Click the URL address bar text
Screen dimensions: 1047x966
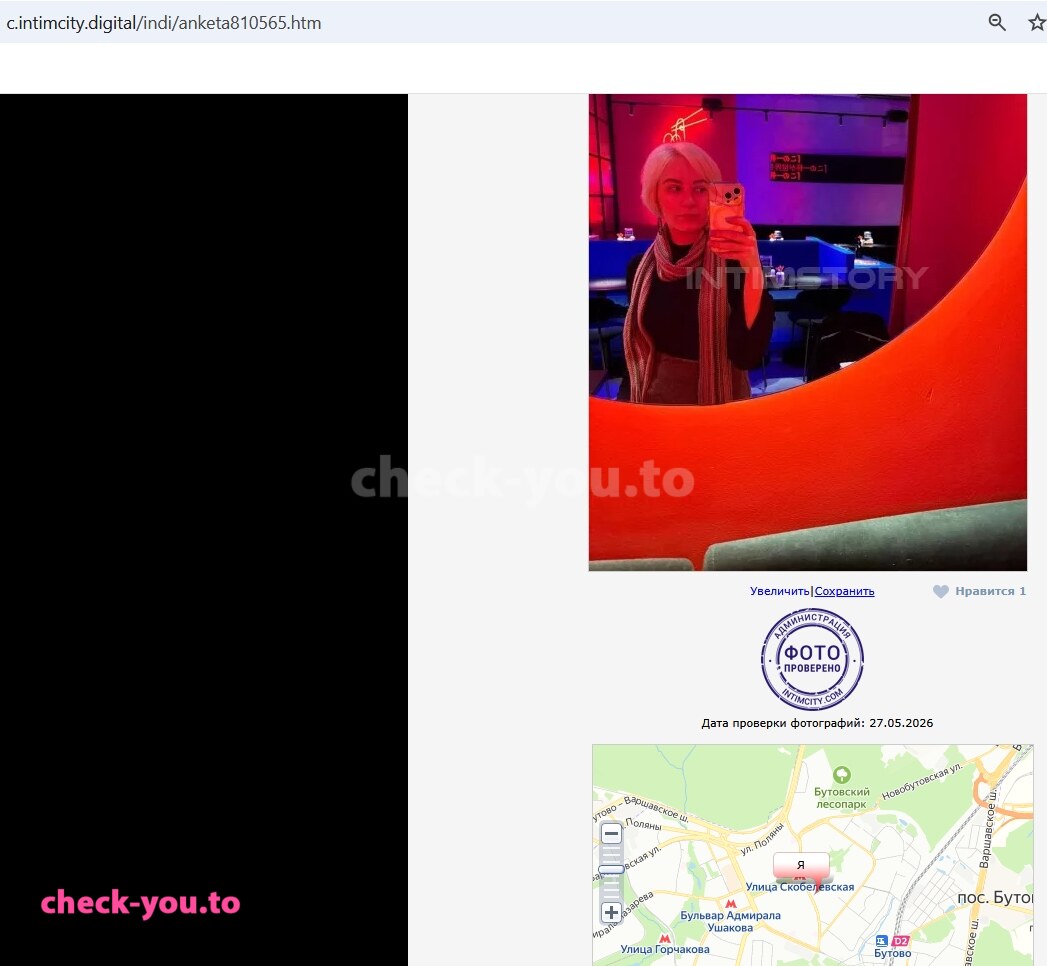(x=164, y=23)
